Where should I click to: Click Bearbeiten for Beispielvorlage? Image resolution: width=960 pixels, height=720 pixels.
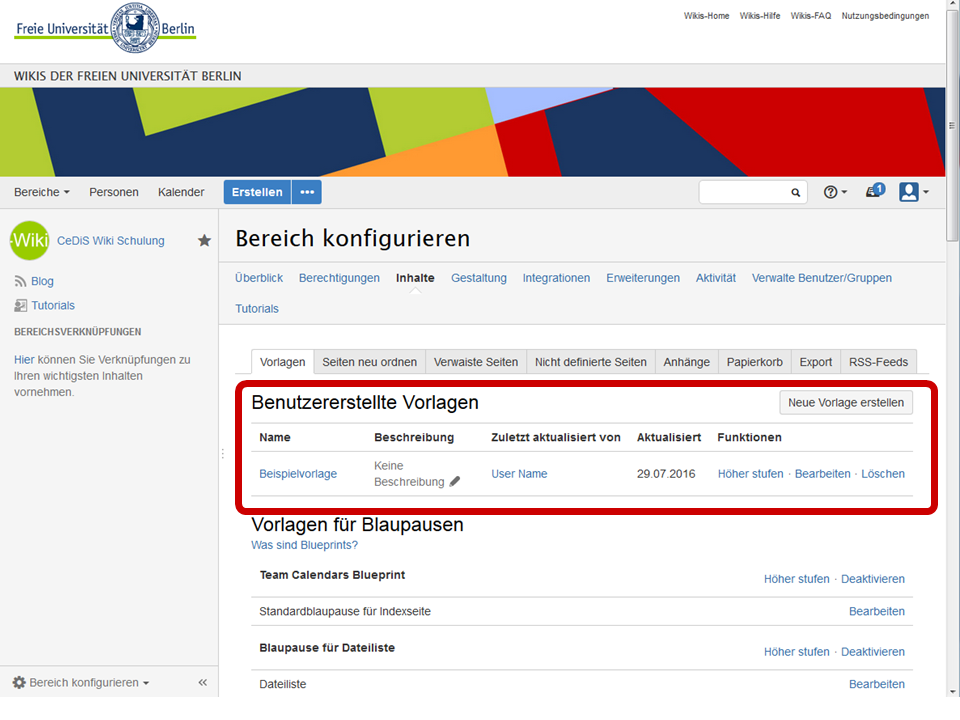(x=823, y=474)
